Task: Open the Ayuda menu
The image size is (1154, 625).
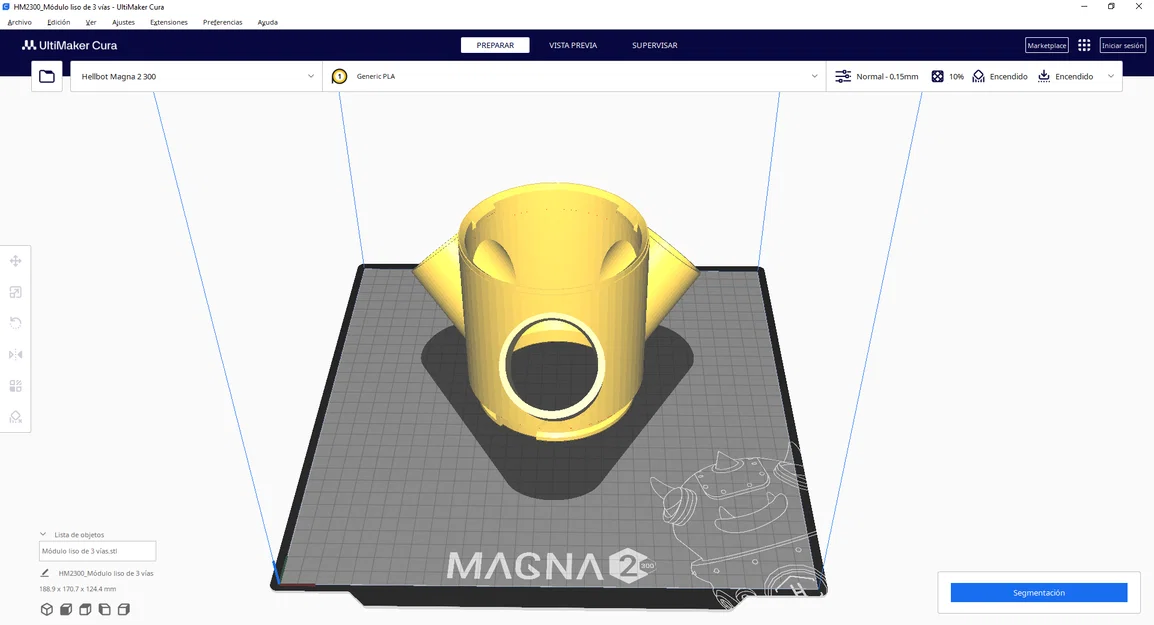Action: (x=268, y=22)
